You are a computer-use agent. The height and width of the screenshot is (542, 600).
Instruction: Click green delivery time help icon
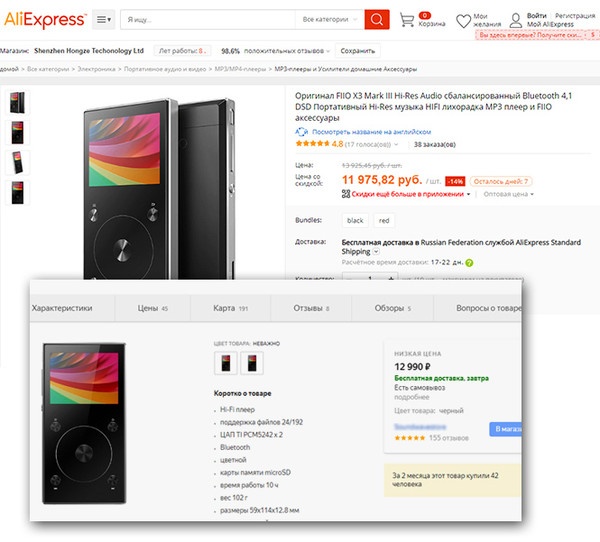469,262
